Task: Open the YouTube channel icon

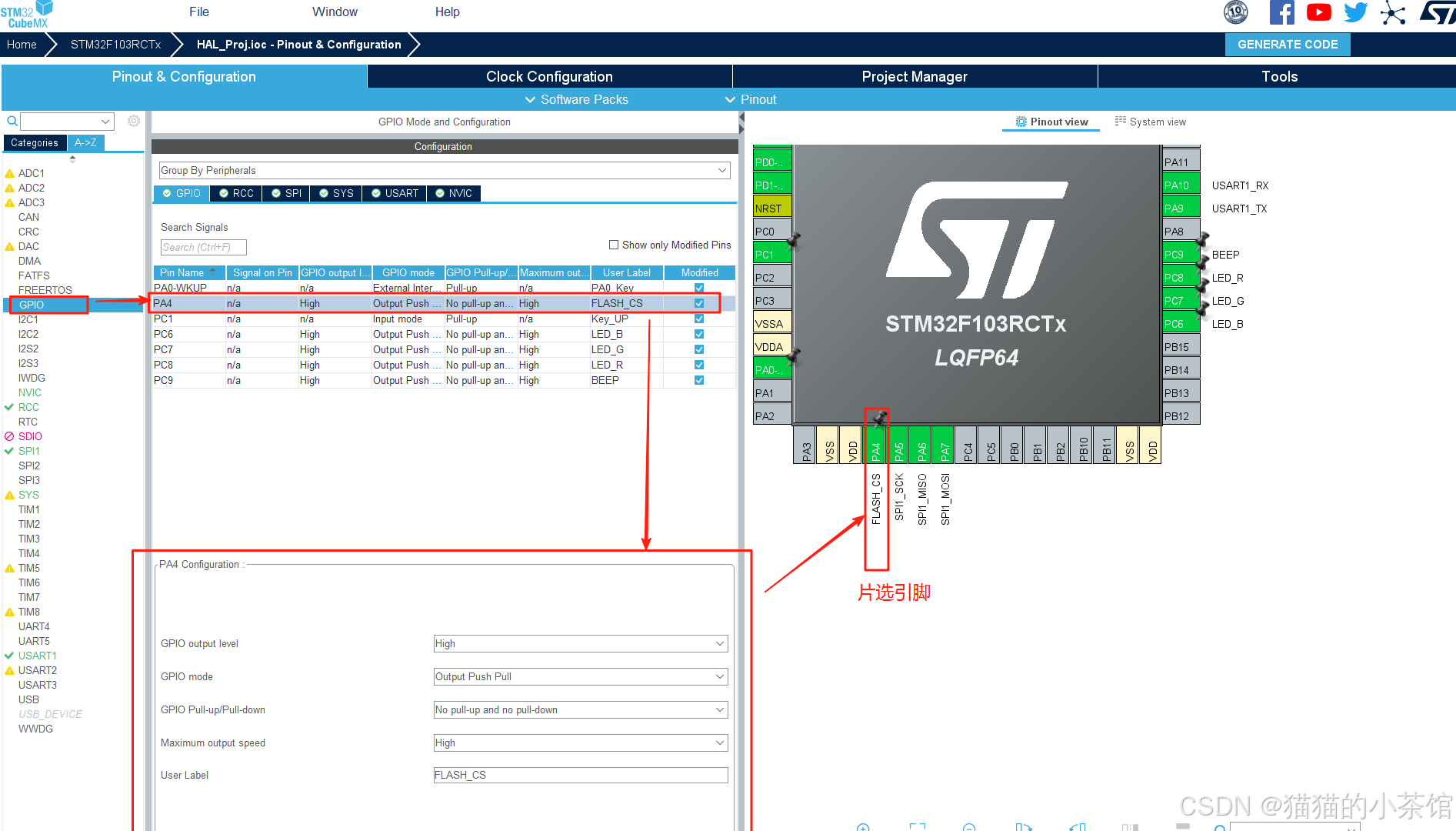Action: [x=1318, y=12]
